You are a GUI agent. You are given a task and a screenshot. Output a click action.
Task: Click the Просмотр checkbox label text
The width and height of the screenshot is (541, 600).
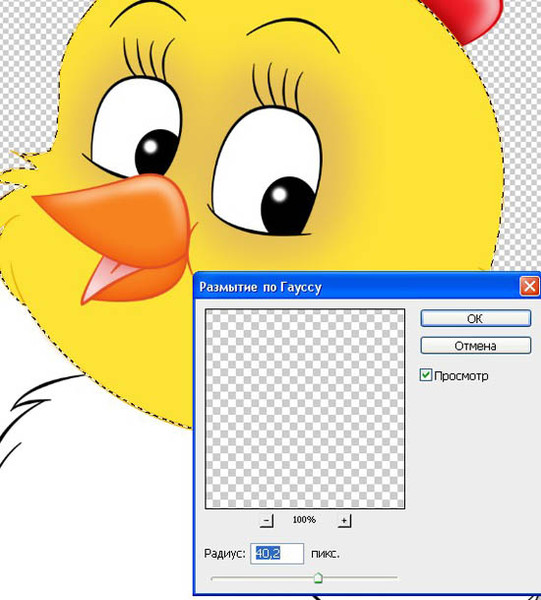coord(461,376)
